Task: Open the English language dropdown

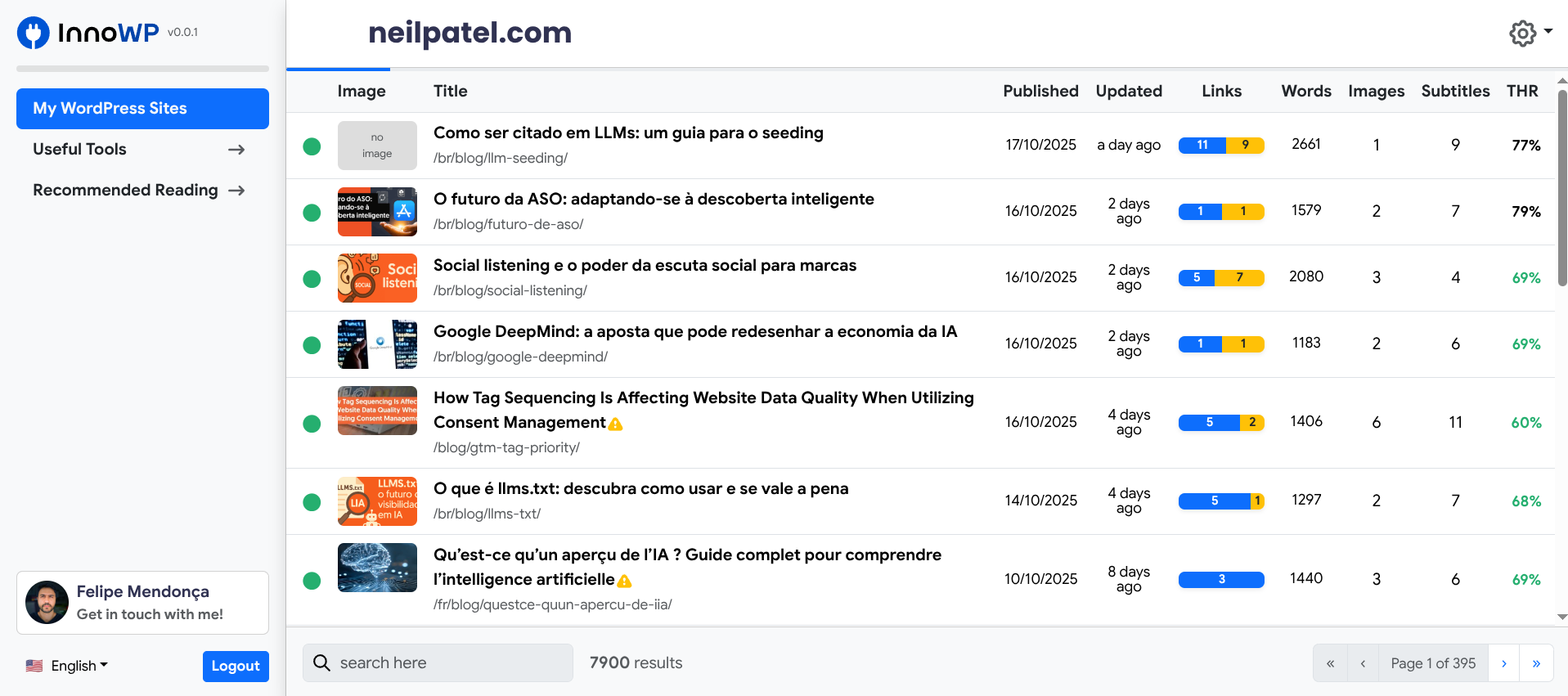Action: coord(79,666)
